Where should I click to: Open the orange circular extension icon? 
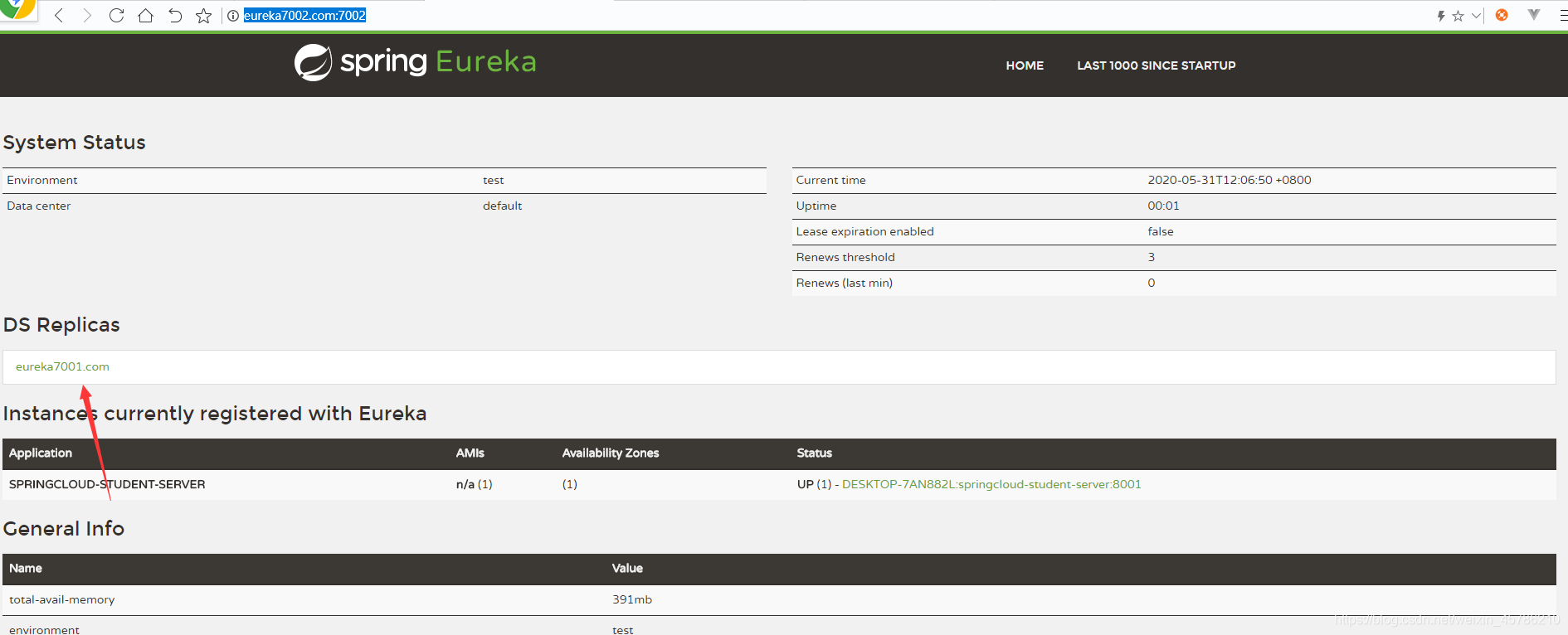click(x=1502, y=15)
